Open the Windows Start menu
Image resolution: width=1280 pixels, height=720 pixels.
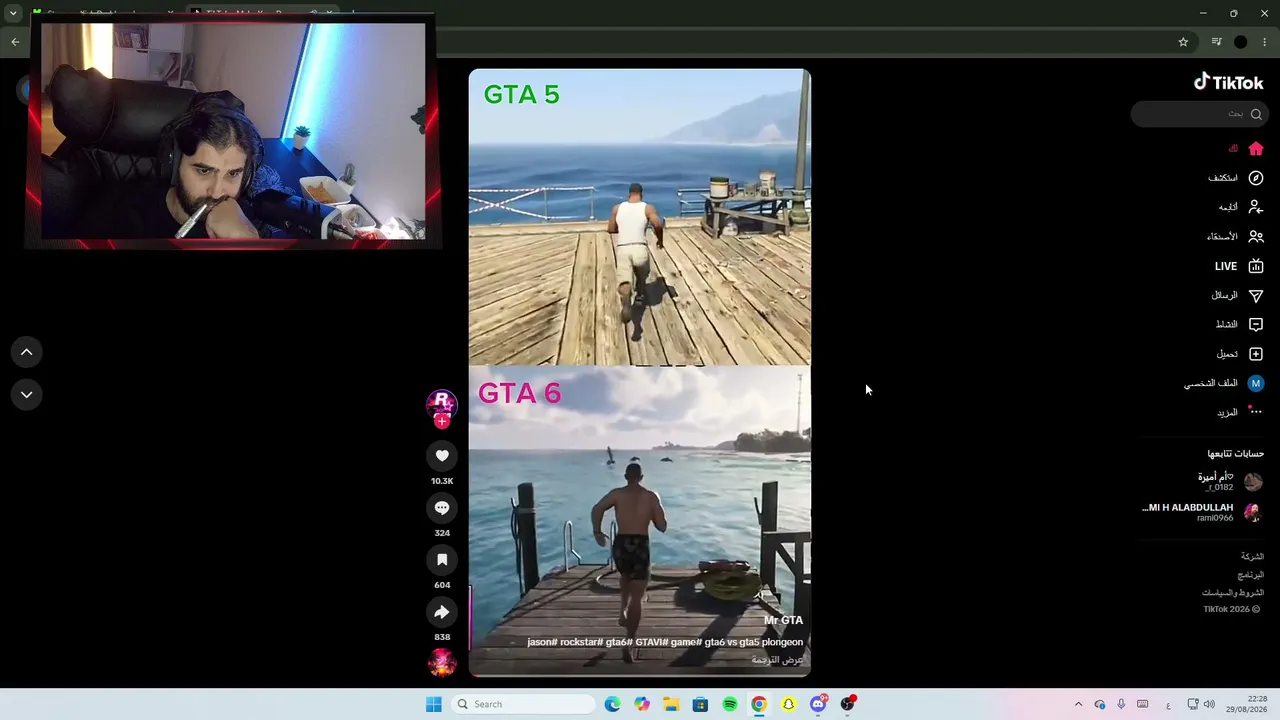tap(433, 704)
